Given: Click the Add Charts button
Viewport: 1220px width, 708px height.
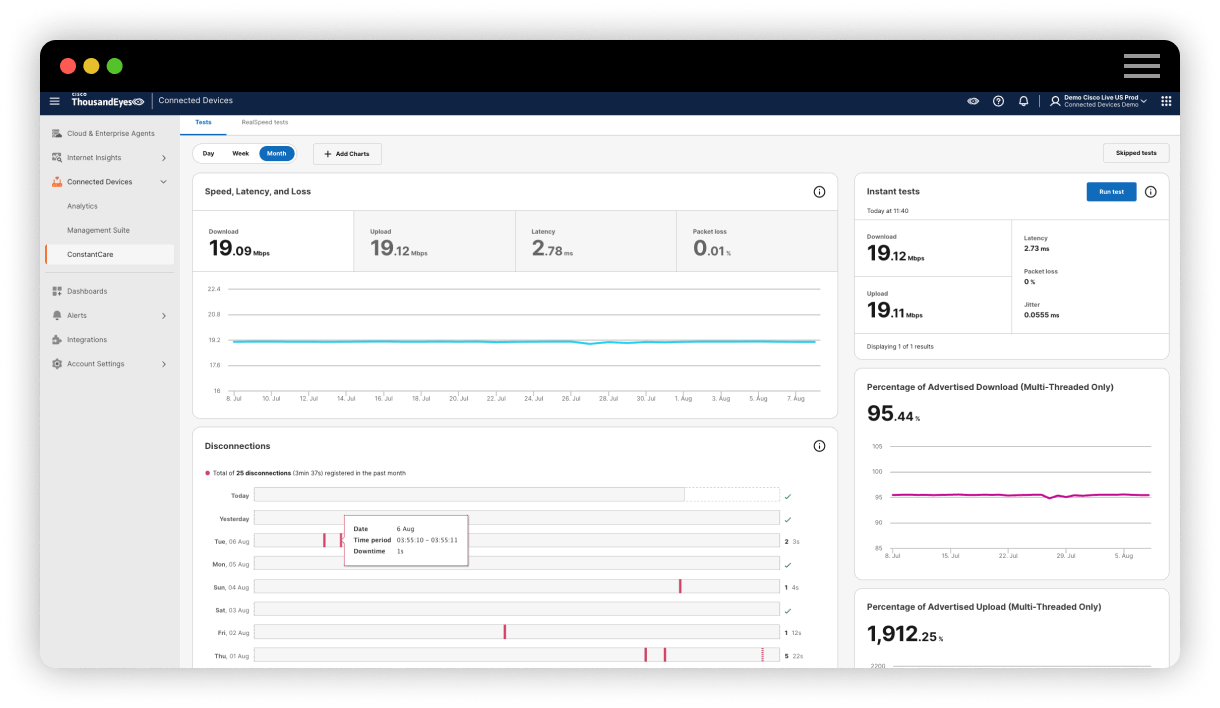Looking at the screenshot, I should click(347, 154).
